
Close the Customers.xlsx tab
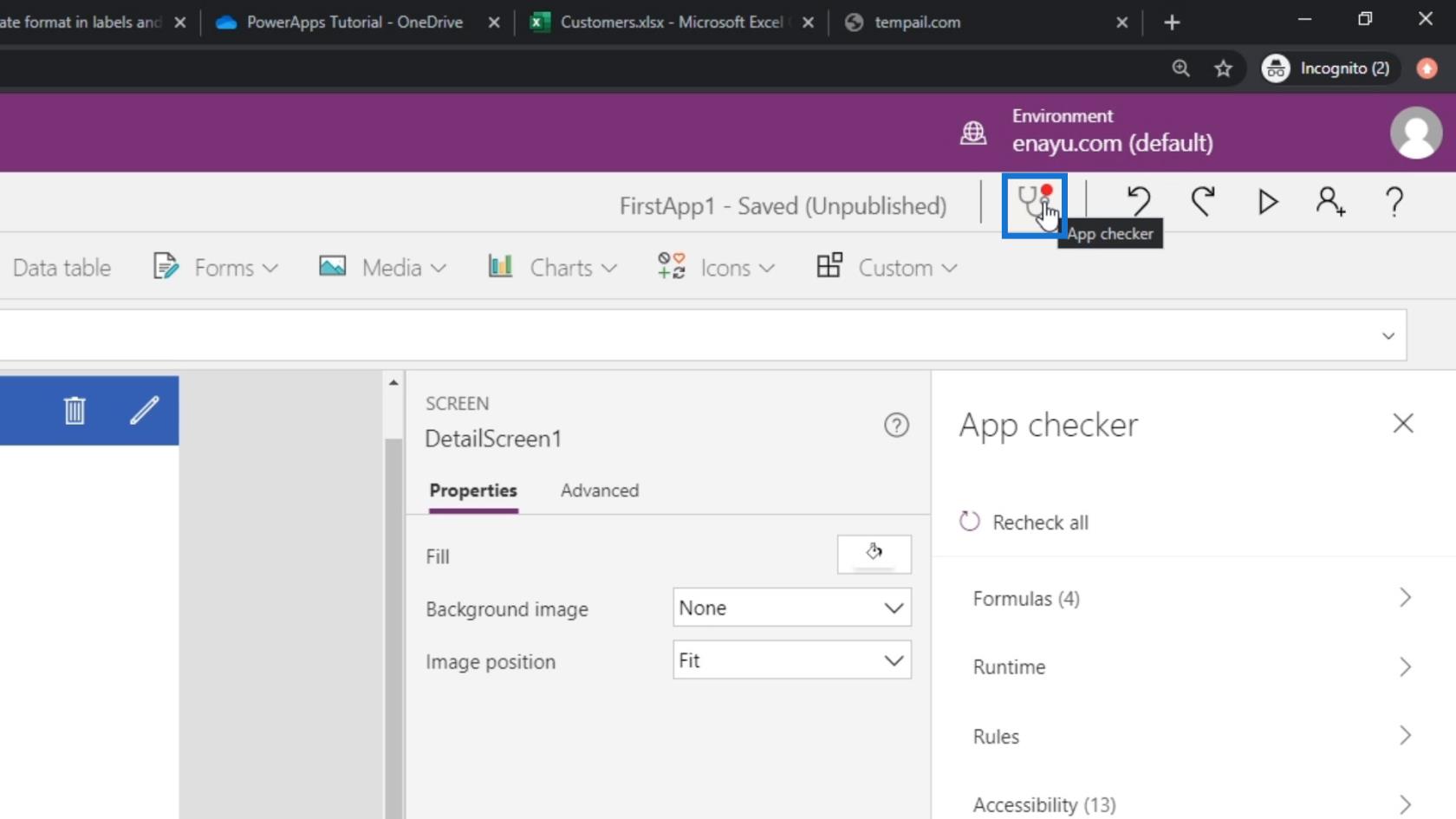[x=808, y=23]
